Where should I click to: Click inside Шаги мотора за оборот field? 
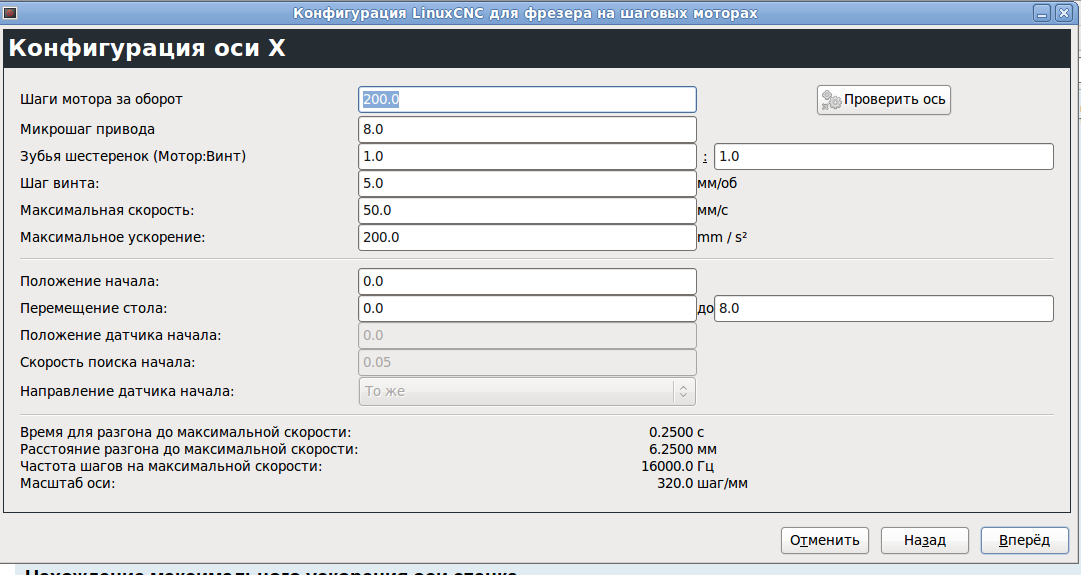point(527,99)
